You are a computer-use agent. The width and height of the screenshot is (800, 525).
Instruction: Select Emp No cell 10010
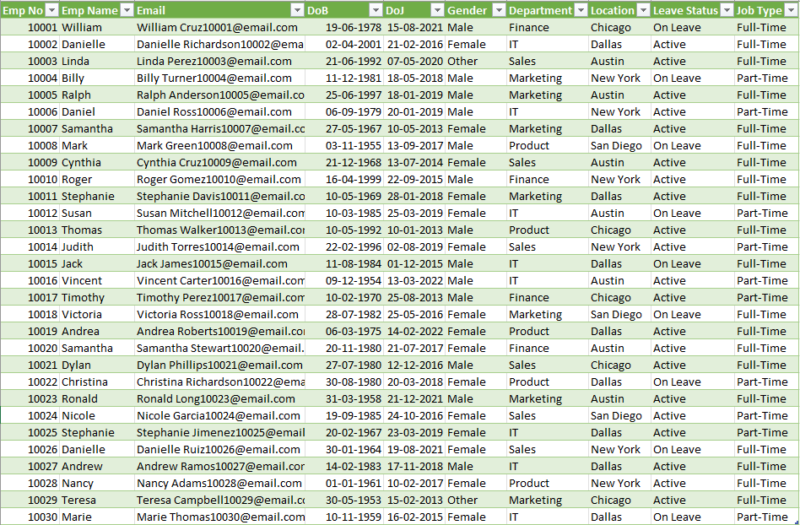click(x=30, y=179)
